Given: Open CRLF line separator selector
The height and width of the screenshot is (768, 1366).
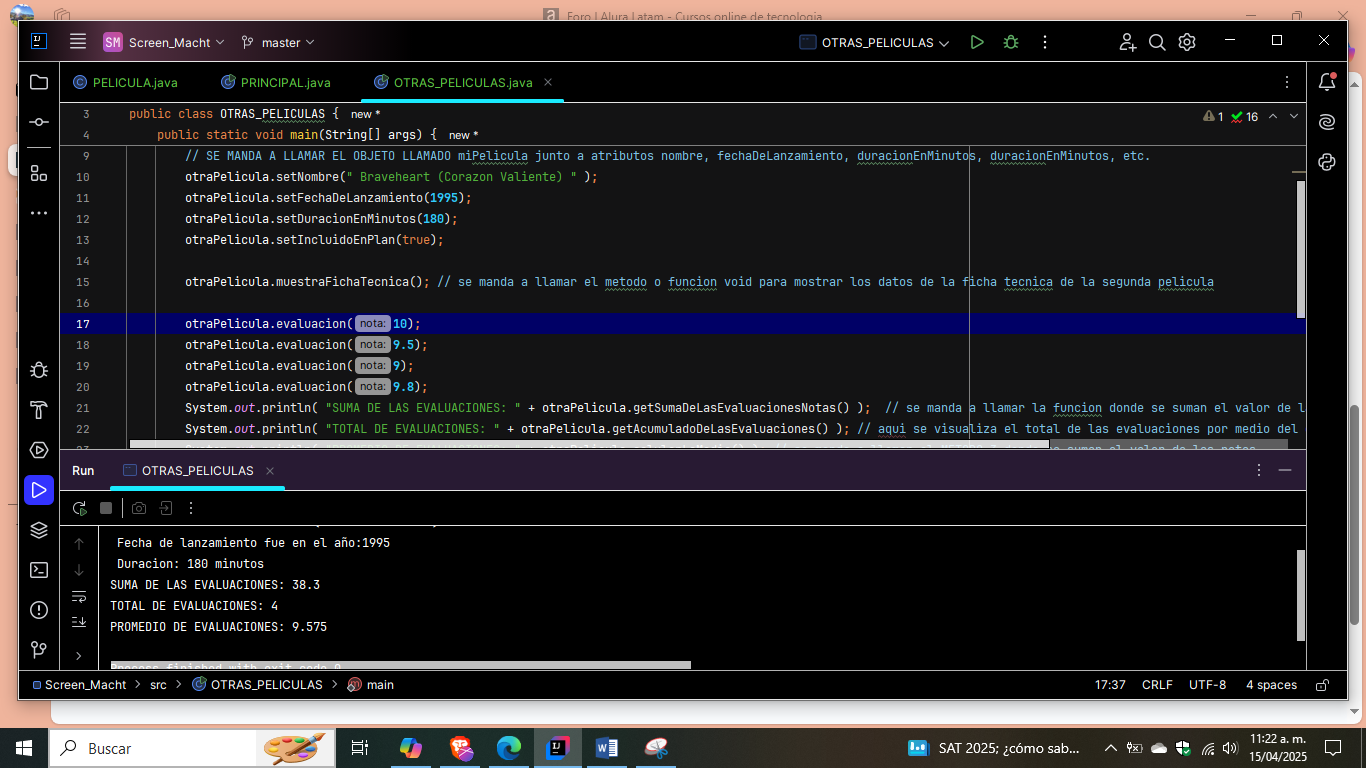Looking at the screenshot, I should (1157, 685).
